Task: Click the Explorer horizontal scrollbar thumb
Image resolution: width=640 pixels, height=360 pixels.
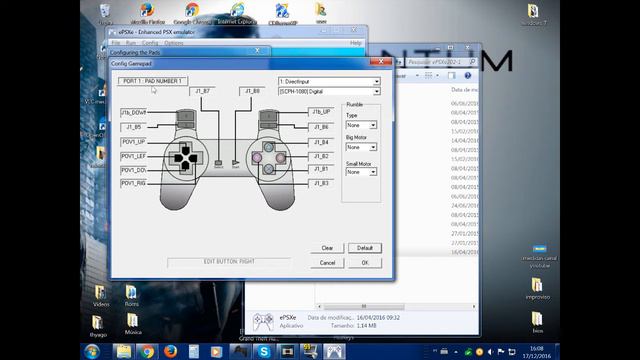Action: 364,306
